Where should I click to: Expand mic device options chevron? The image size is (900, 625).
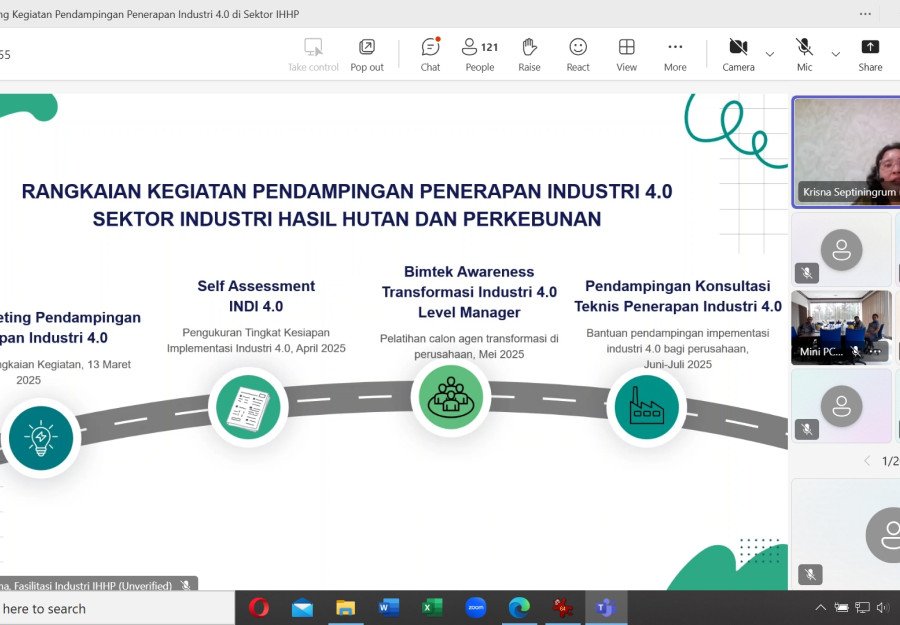pos(836,55)
